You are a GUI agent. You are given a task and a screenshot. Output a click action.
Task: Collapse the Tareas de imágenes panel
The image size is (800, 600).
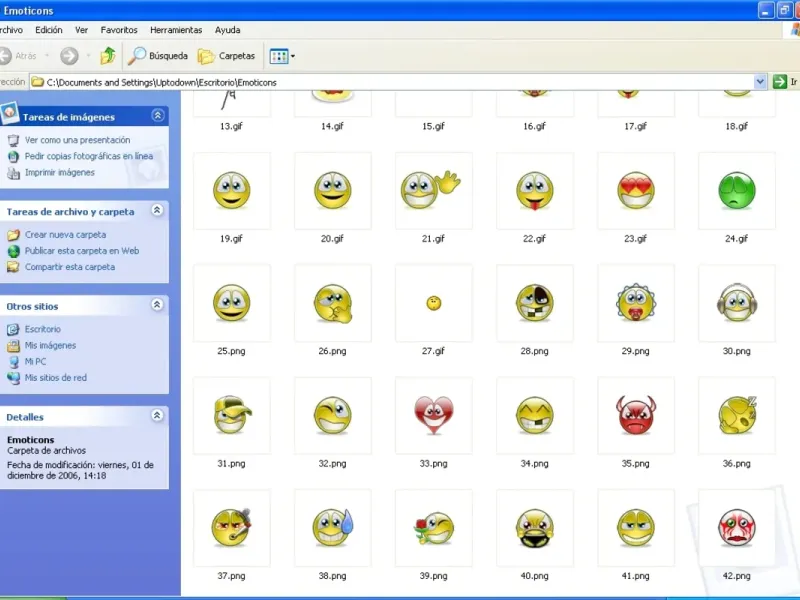coord(158,116)
